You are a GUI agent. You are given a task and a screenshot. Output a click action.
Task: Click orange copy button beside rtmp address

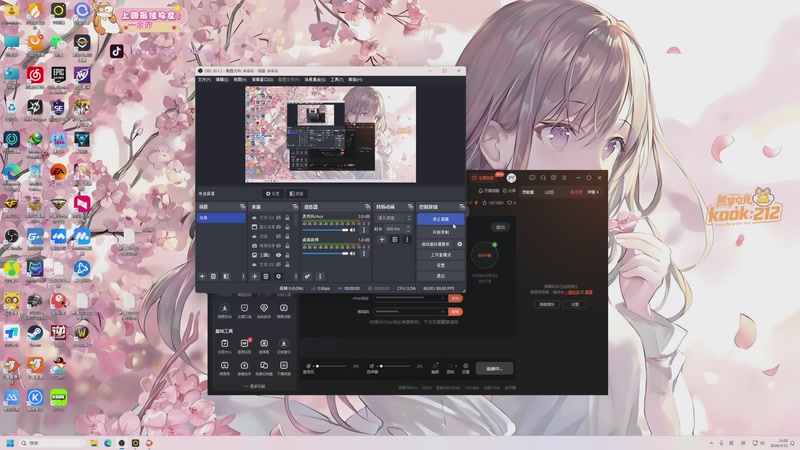point(455,298)
